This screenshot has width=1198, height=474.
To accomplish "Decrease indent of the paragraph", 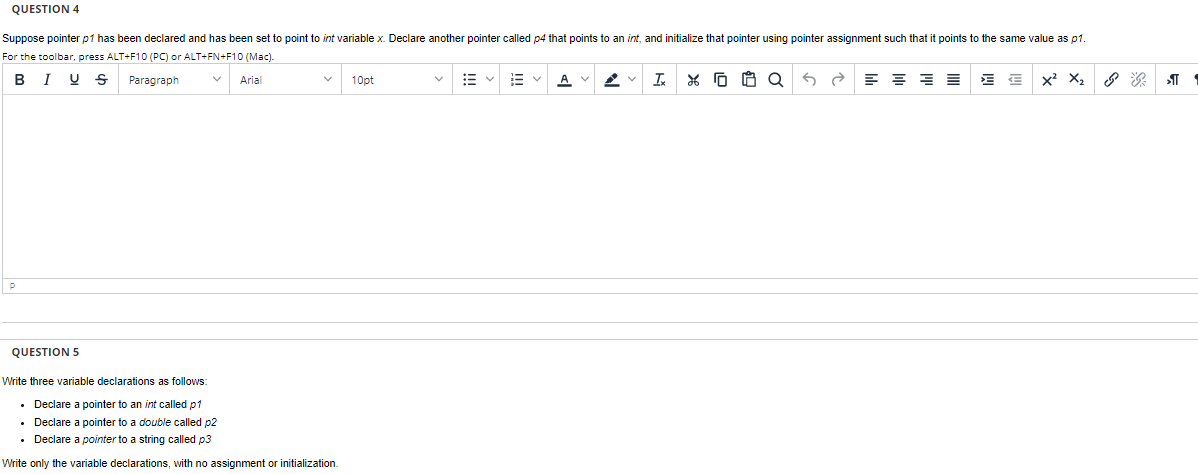I will pos(1015,80).
